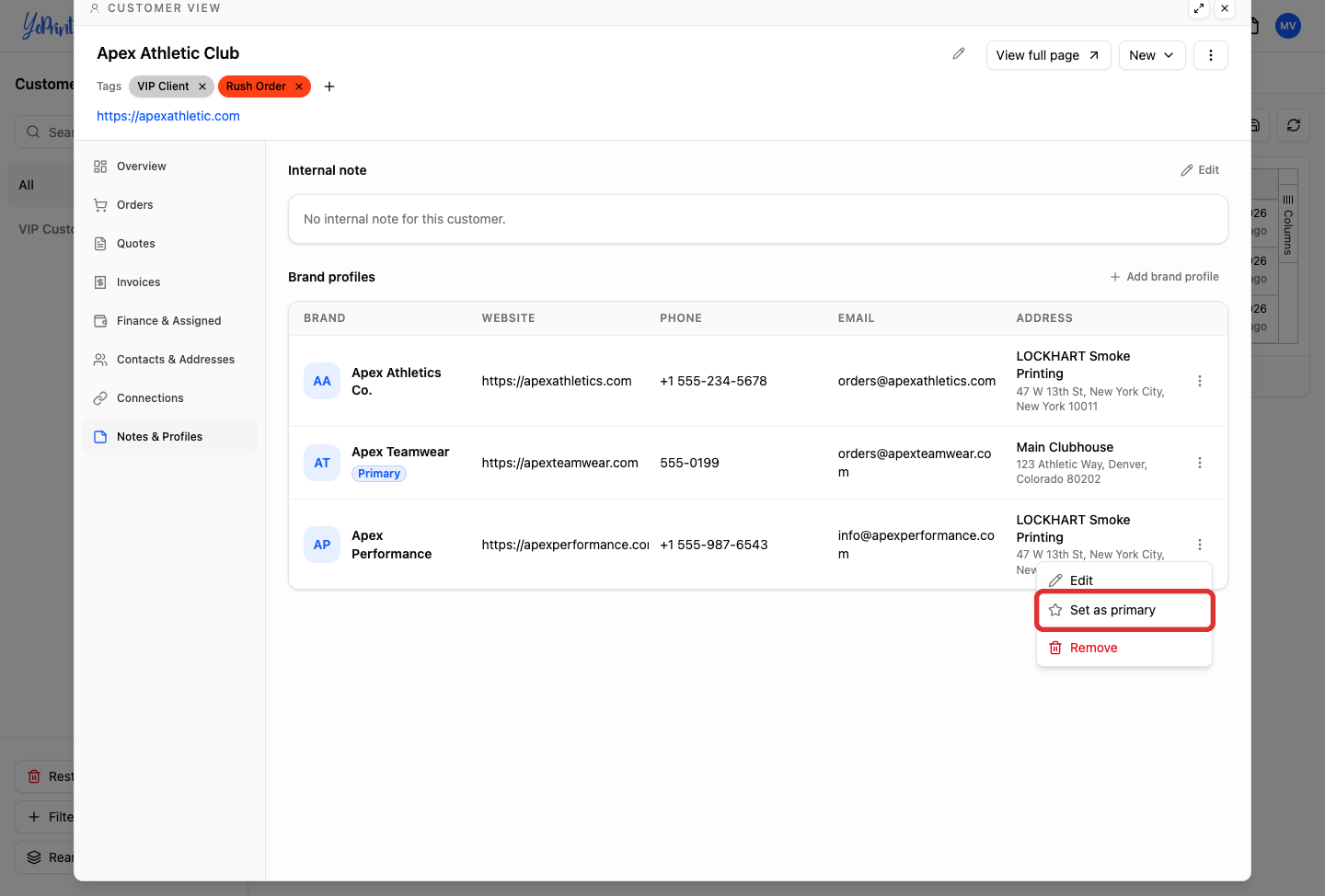Image resolution: width=1325 pixels, height=896 pixels.
Task: Expand customer view to full screen
Action: [1199, 8]
